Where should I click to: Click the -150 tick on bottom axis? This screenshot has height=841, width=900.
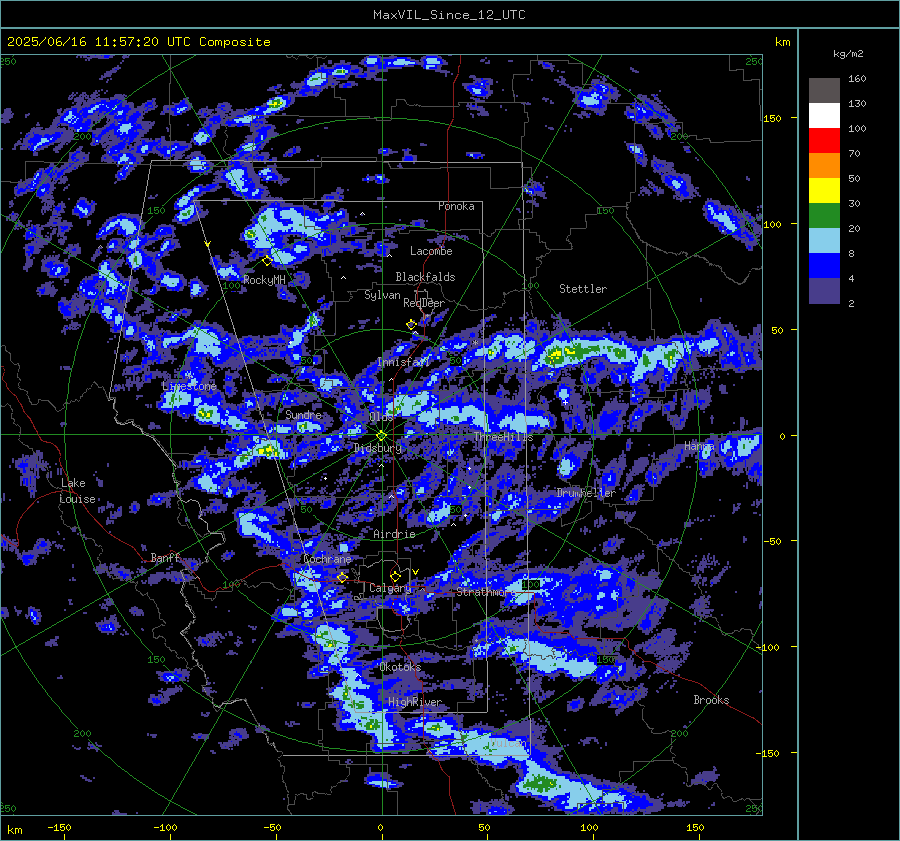click(x=59, y=828)
